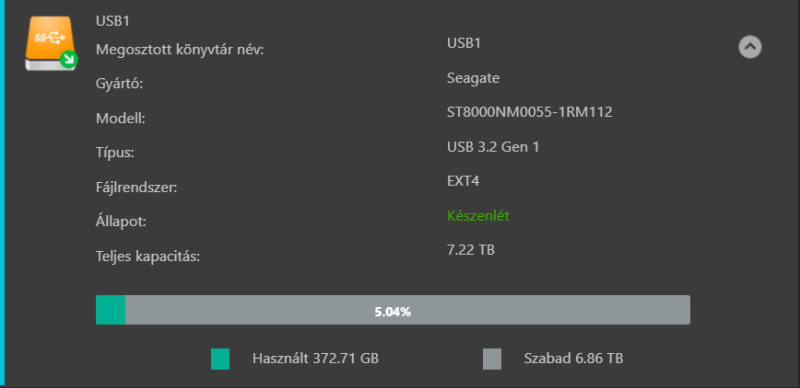800x388 pixels.
Task: Click the EXT4 filesystem value
Action: tap(463, 181)
